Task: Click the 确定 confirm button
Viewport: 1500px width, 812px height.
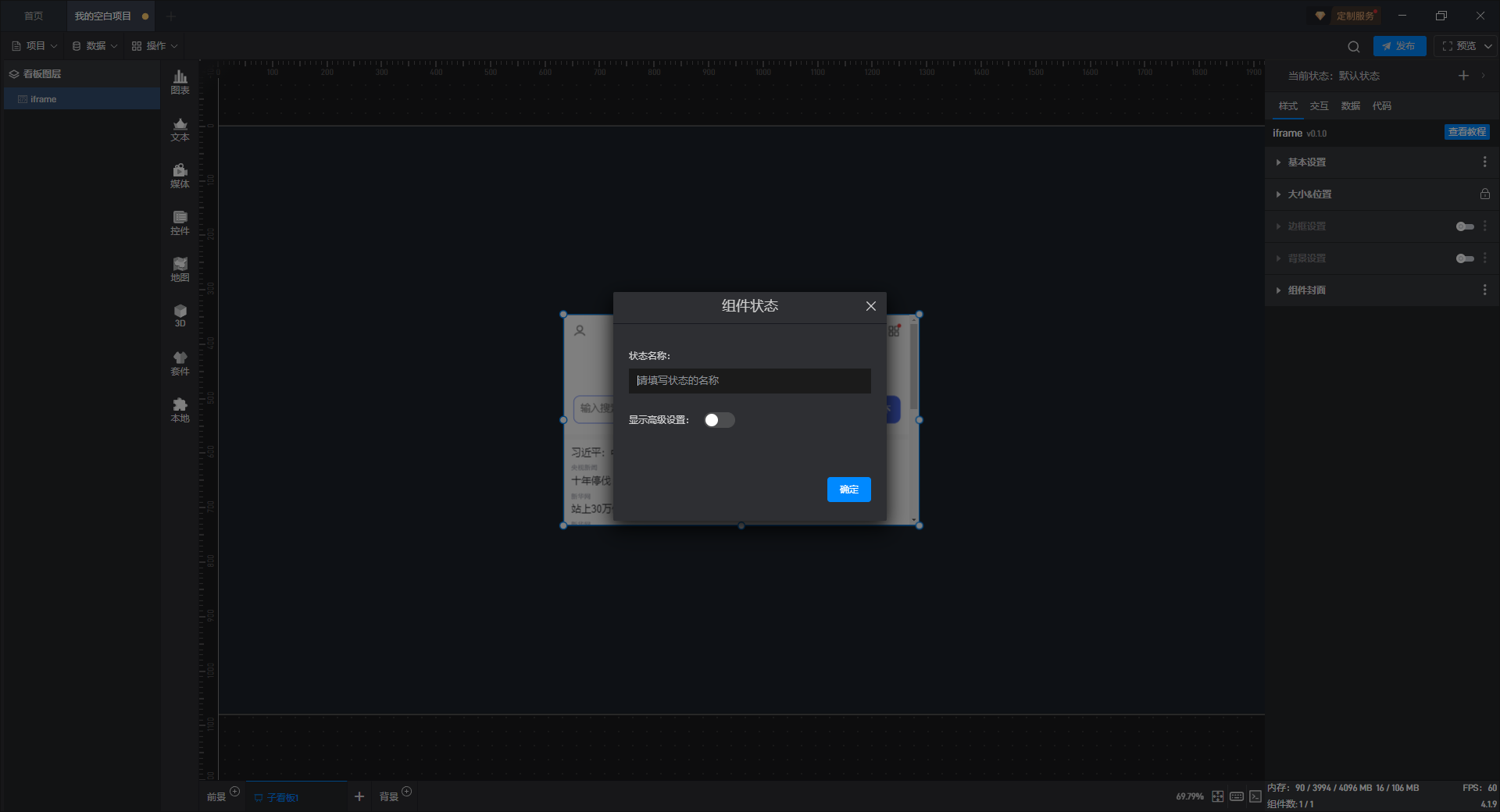Action: pyautogui.click(x=848, y=490)
